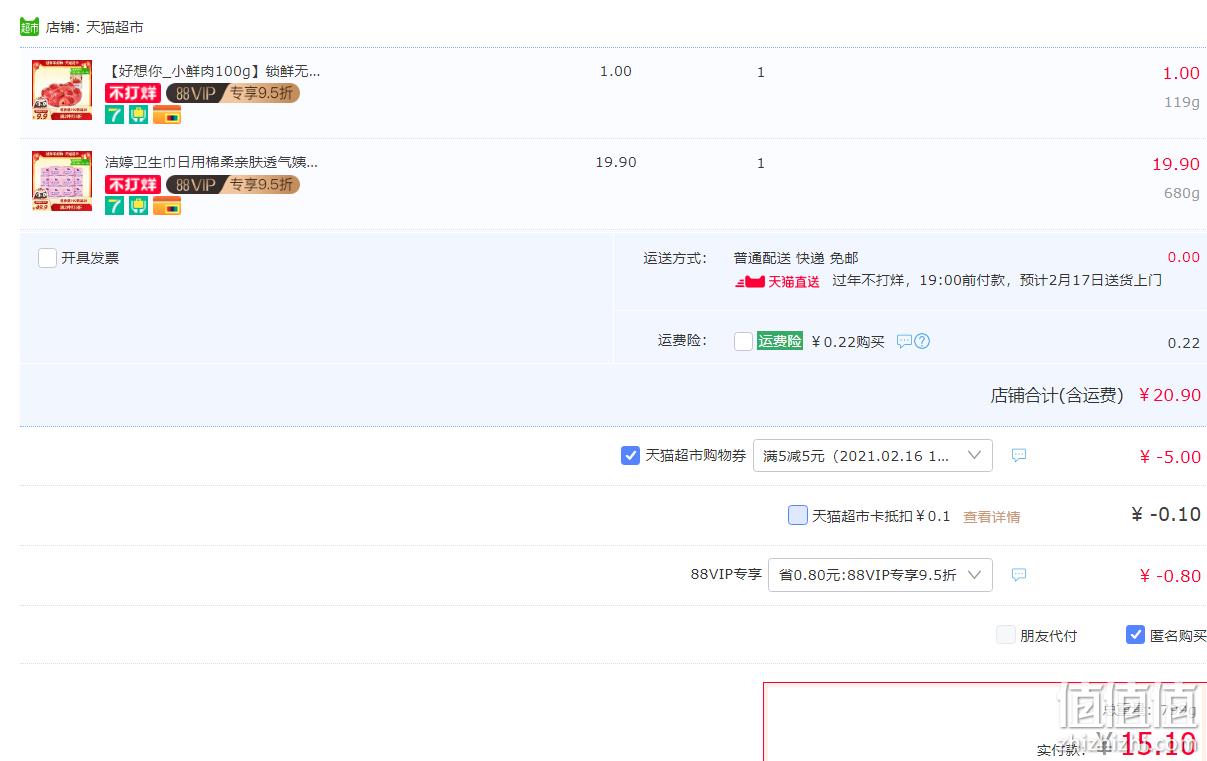Tick the 运费险 shipping insurance checkbox
Screen dimensions: 1207x761
pyautogui.click(x=743, y=341)
